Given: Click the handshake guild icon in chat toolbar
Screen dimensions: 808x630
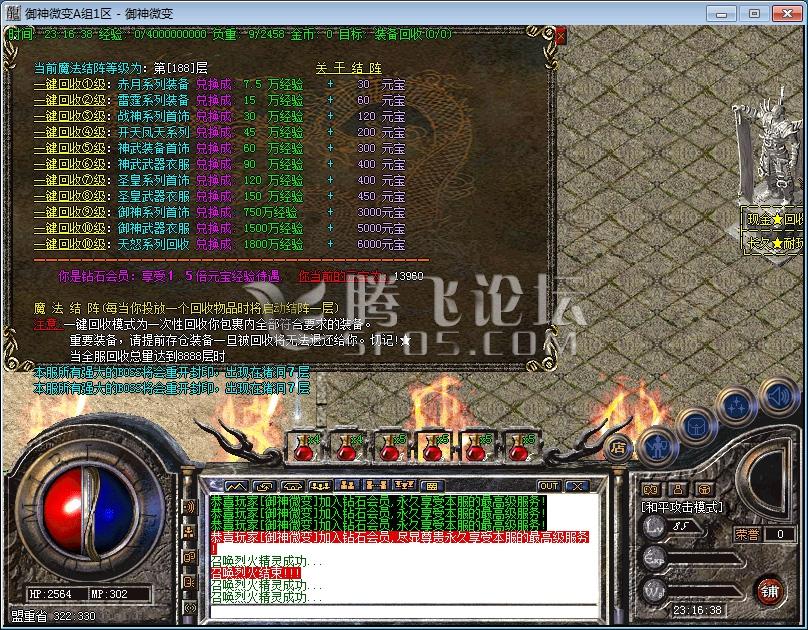Looking at the screenshot, I should tap(292, 486).
